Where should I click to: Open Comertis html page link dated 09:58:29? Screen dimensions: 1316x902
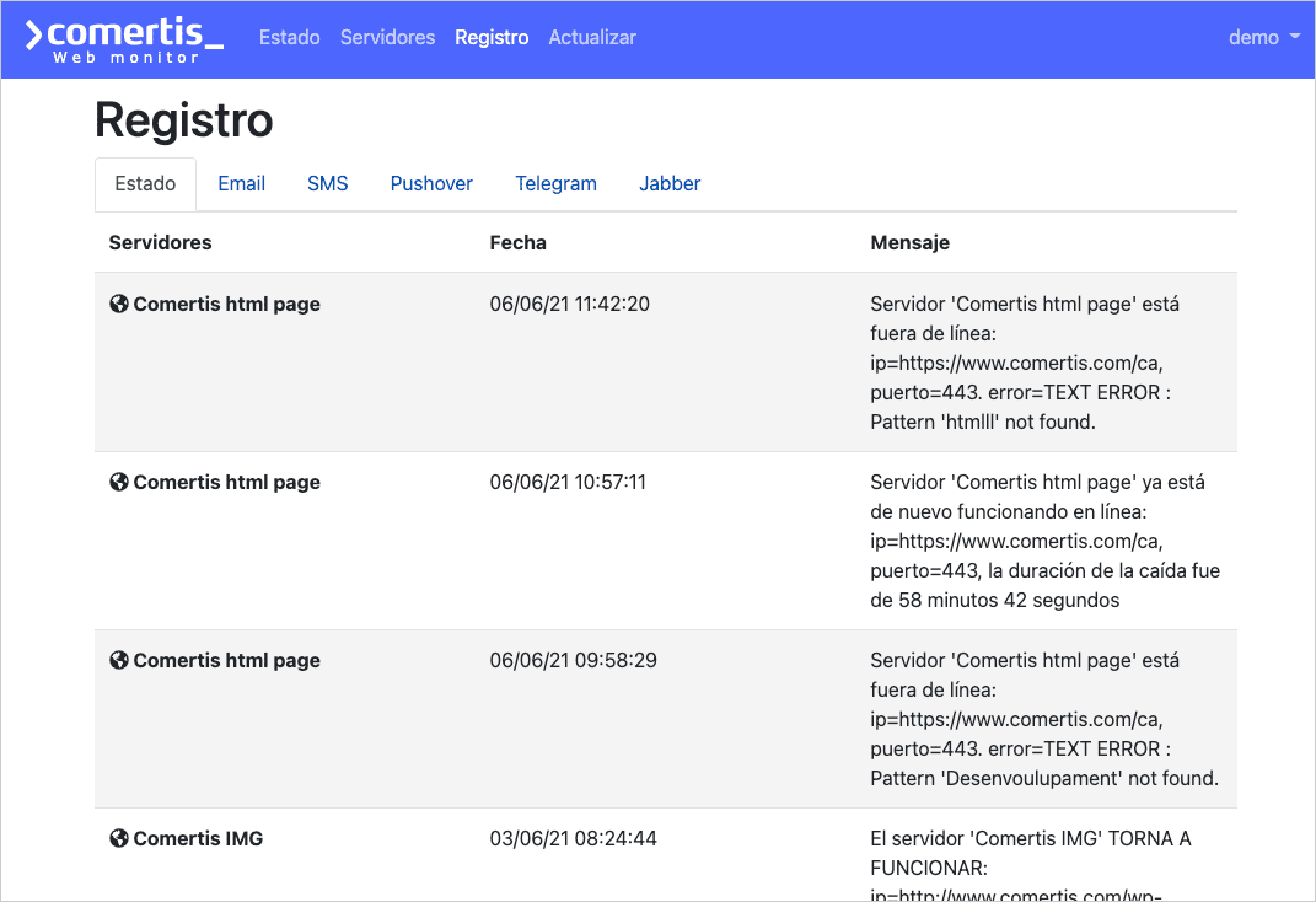coord(227,660)
